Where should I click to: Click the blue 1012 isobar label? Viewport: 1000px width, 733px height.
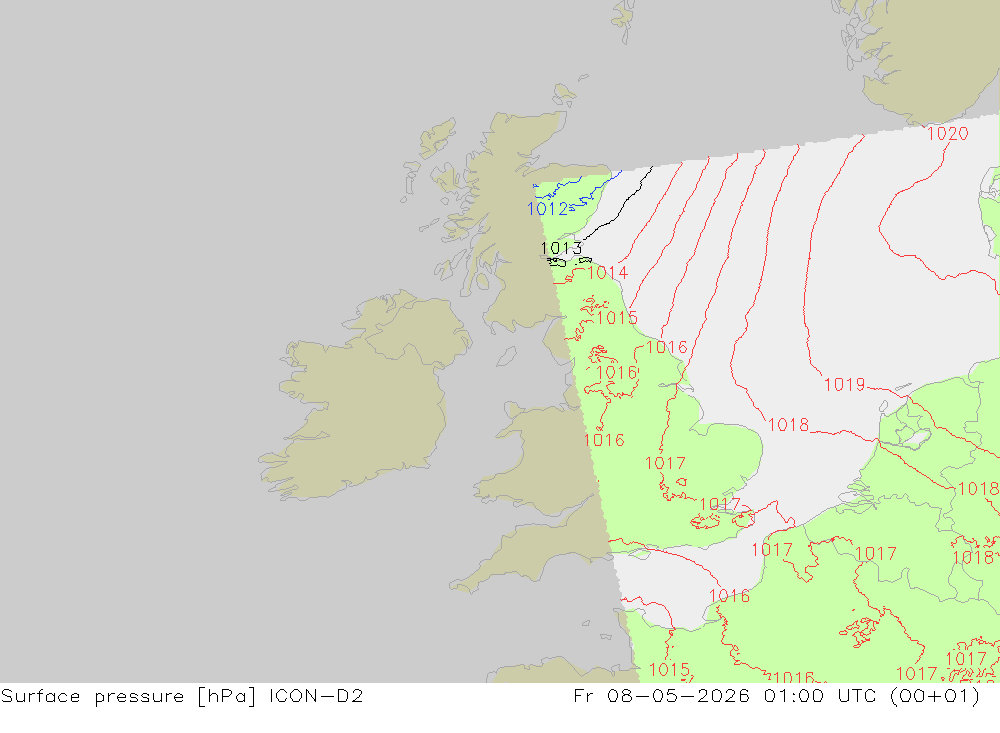click(547, 209)
